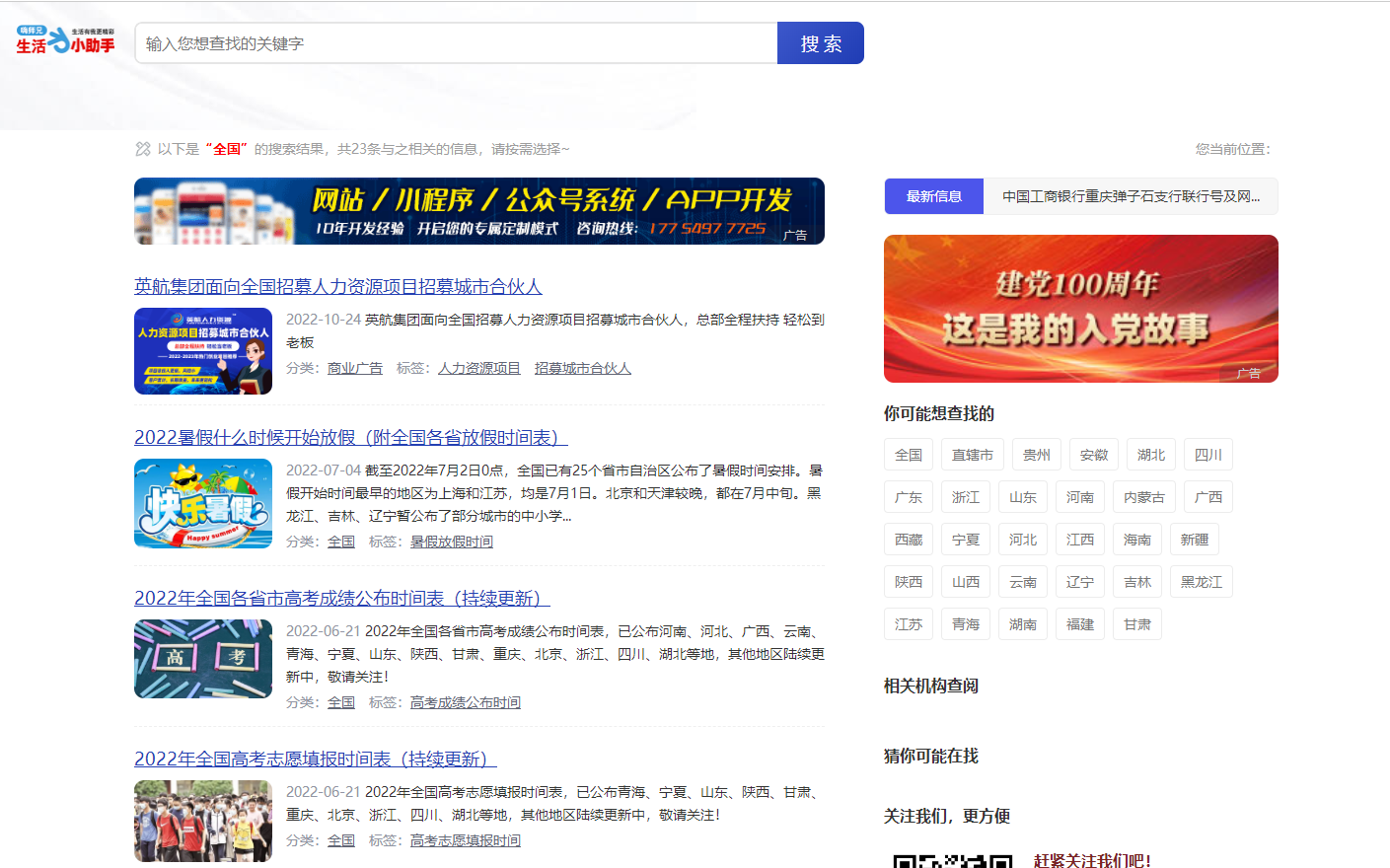Image resolution: width=1390 pixels, height=868 pixels.
Task: Open the 中国工商银行重庆弹子石支行 news headline
Action: [x=1131, y=196]
